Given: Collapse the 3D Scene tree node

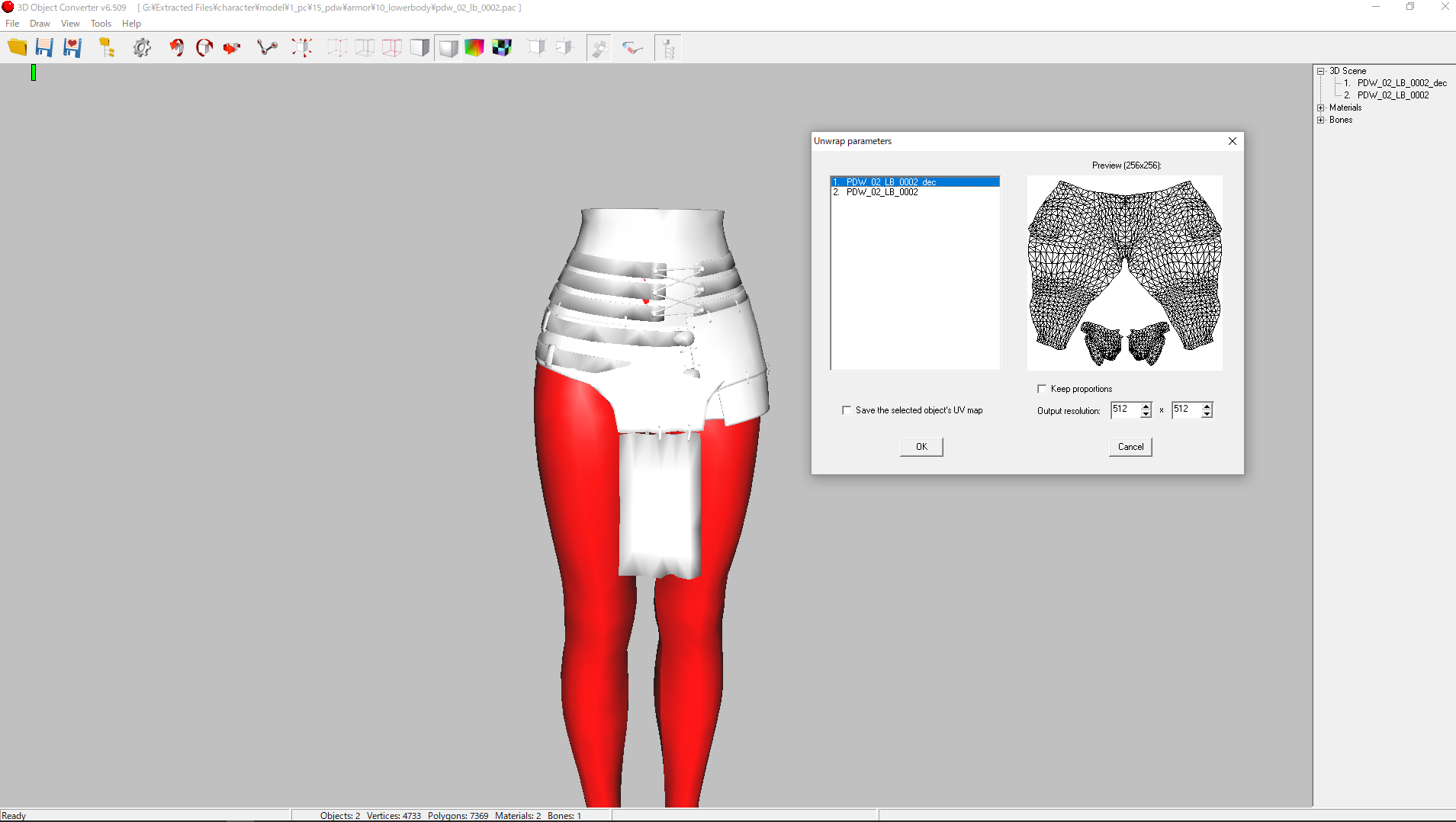Looking at the screenshot, I should (x=1321, y=71).
